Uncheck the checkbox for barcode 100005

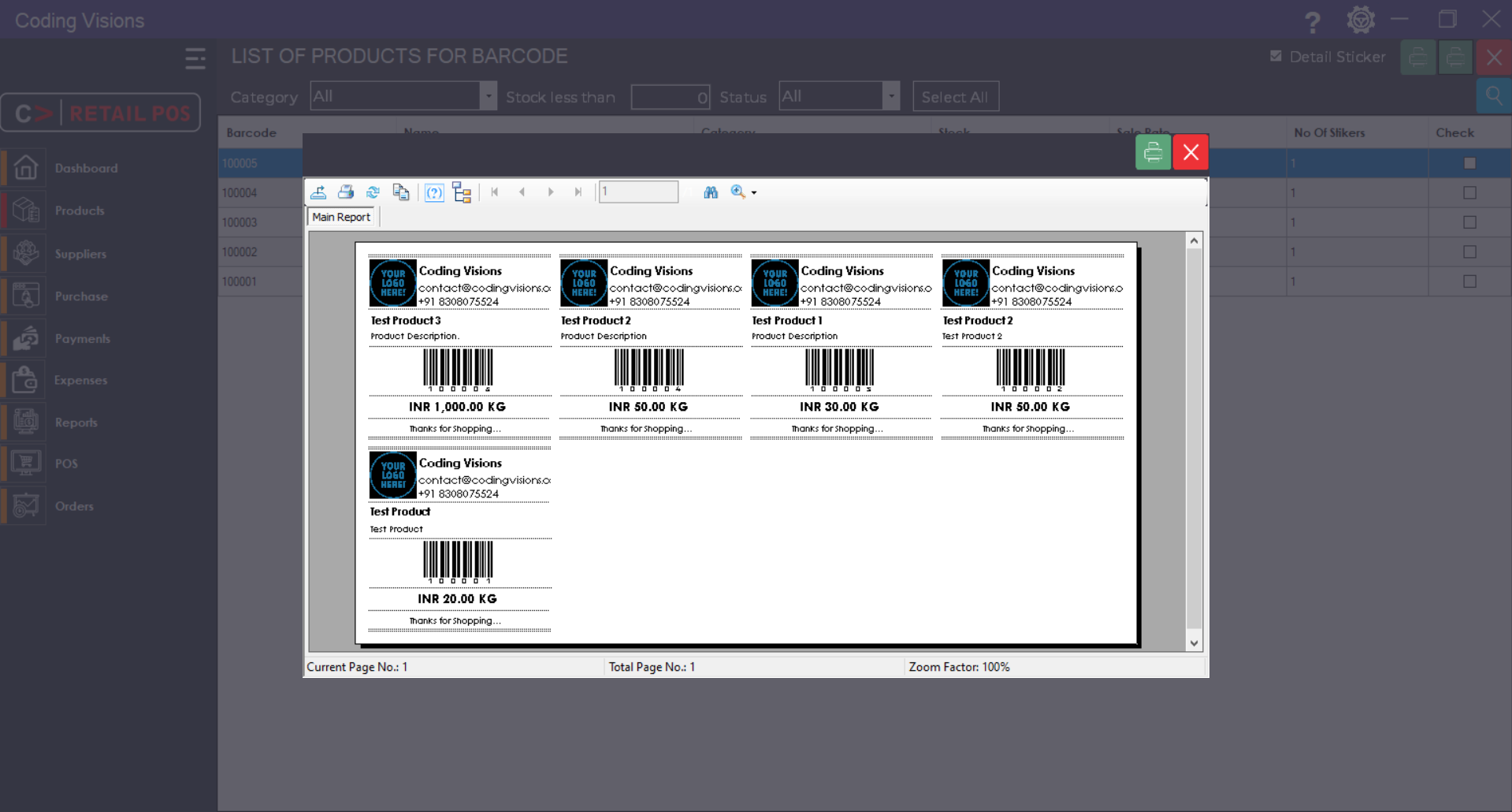[1469, 163]
